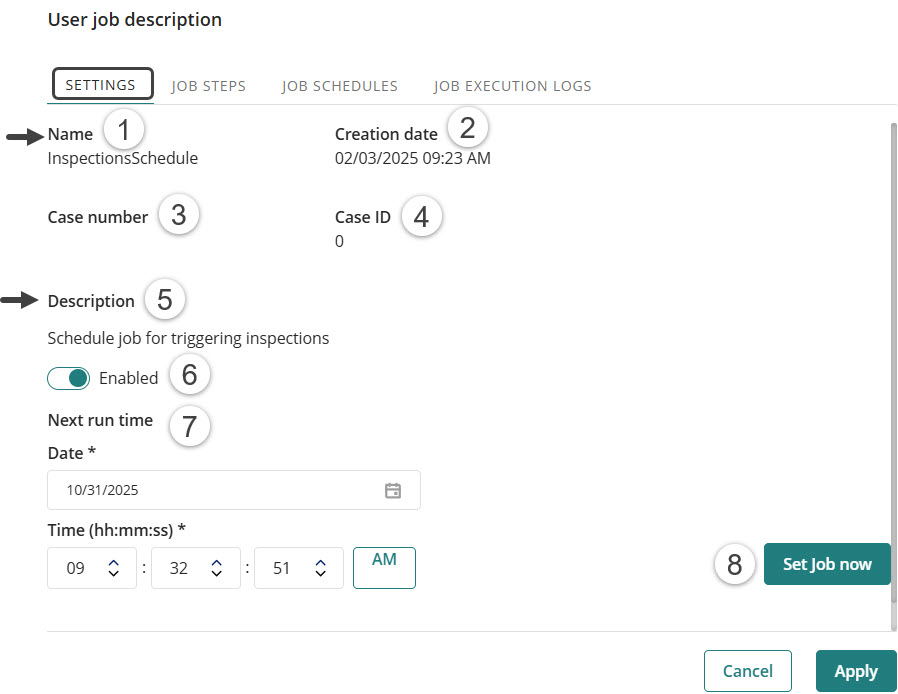This screenshot has height=694, width=898.
Task: Select the SETTINGS tab
Action: point(101,85)
